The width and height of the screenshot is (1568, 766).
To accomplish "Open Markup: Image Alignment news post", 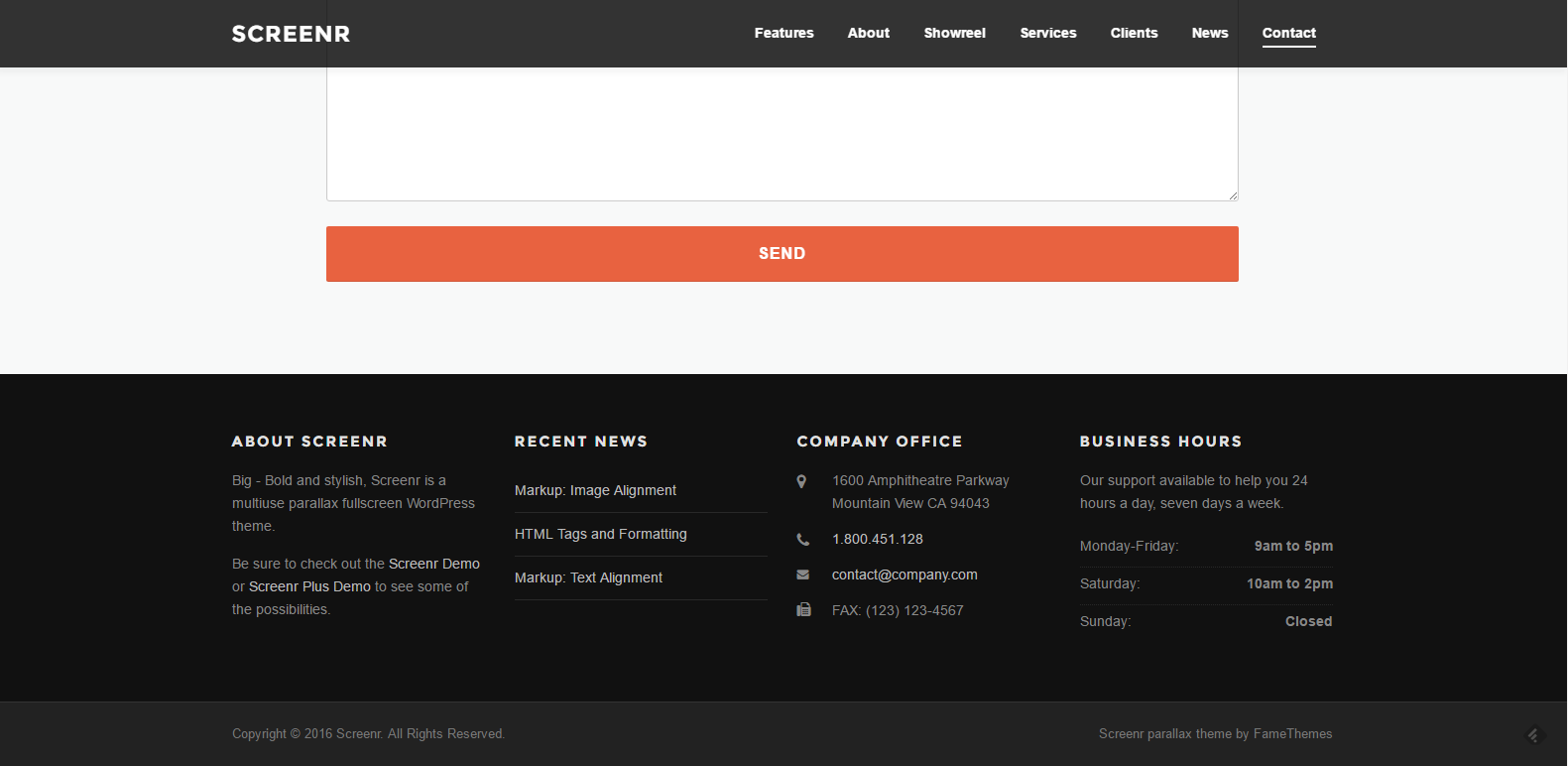I will coord(595,490).
